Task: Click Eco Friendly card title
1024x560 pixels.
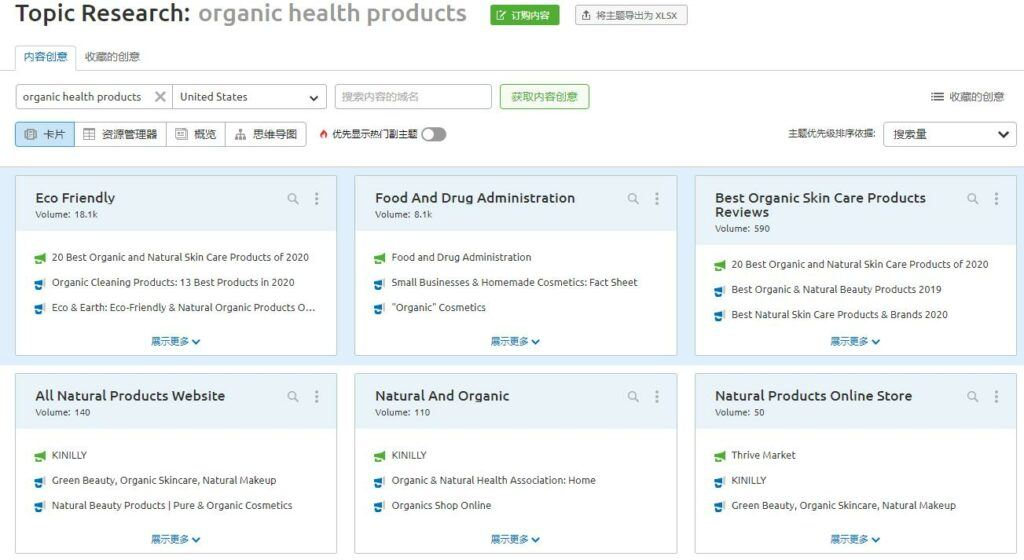Action: coord(75,198)
